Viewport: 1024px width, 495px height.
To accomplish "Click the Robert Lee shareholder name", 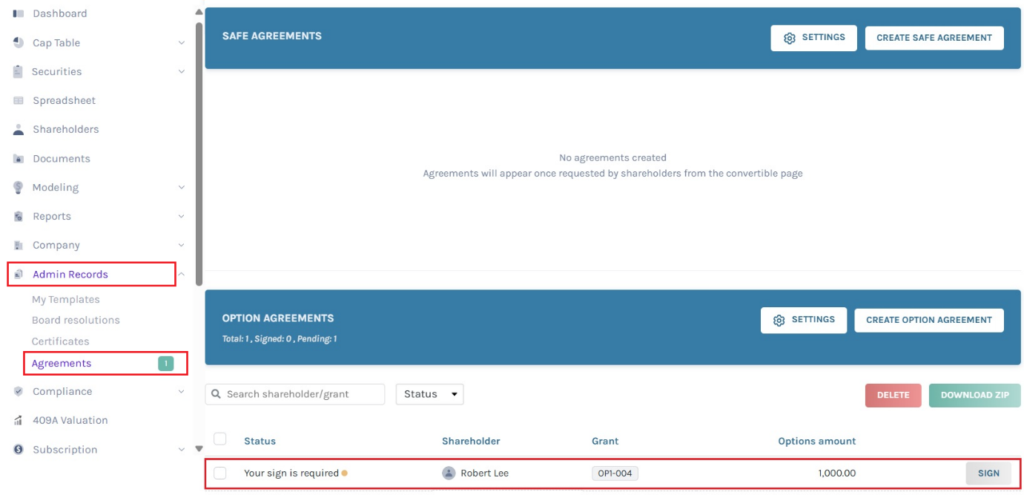I will (x=485, y=473).
